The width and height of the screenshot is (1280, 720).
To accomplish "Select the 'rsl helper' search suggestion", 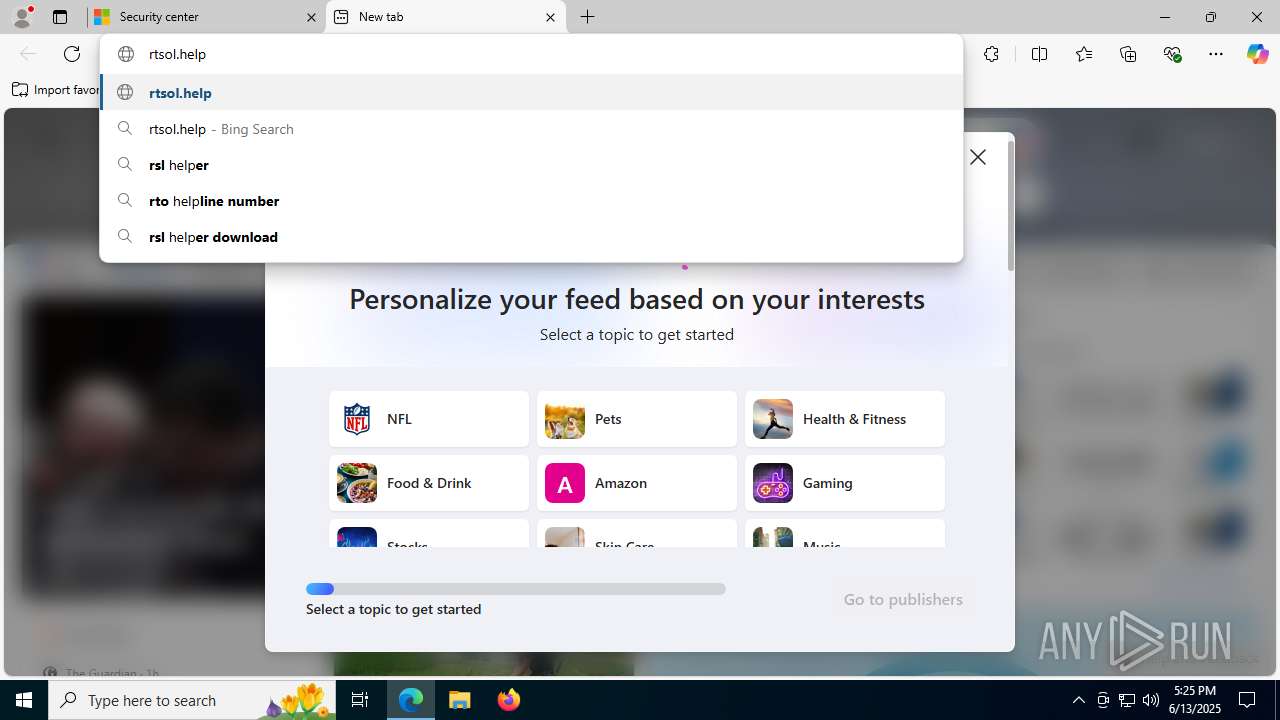I will click(531, 165).
